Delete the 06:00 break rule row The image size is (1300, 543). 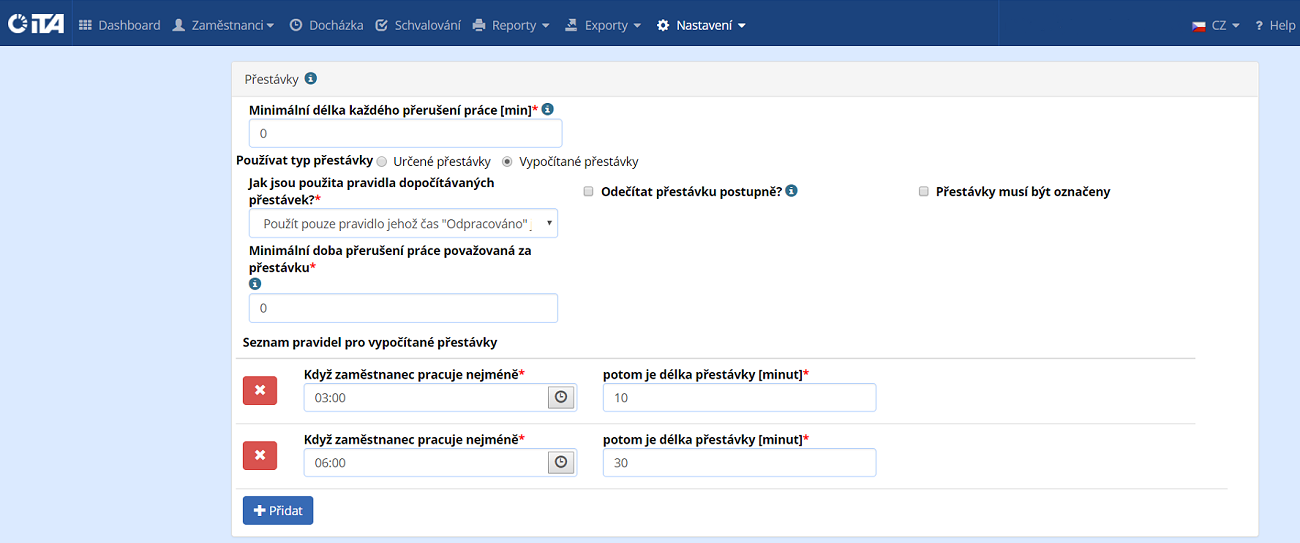260,456
